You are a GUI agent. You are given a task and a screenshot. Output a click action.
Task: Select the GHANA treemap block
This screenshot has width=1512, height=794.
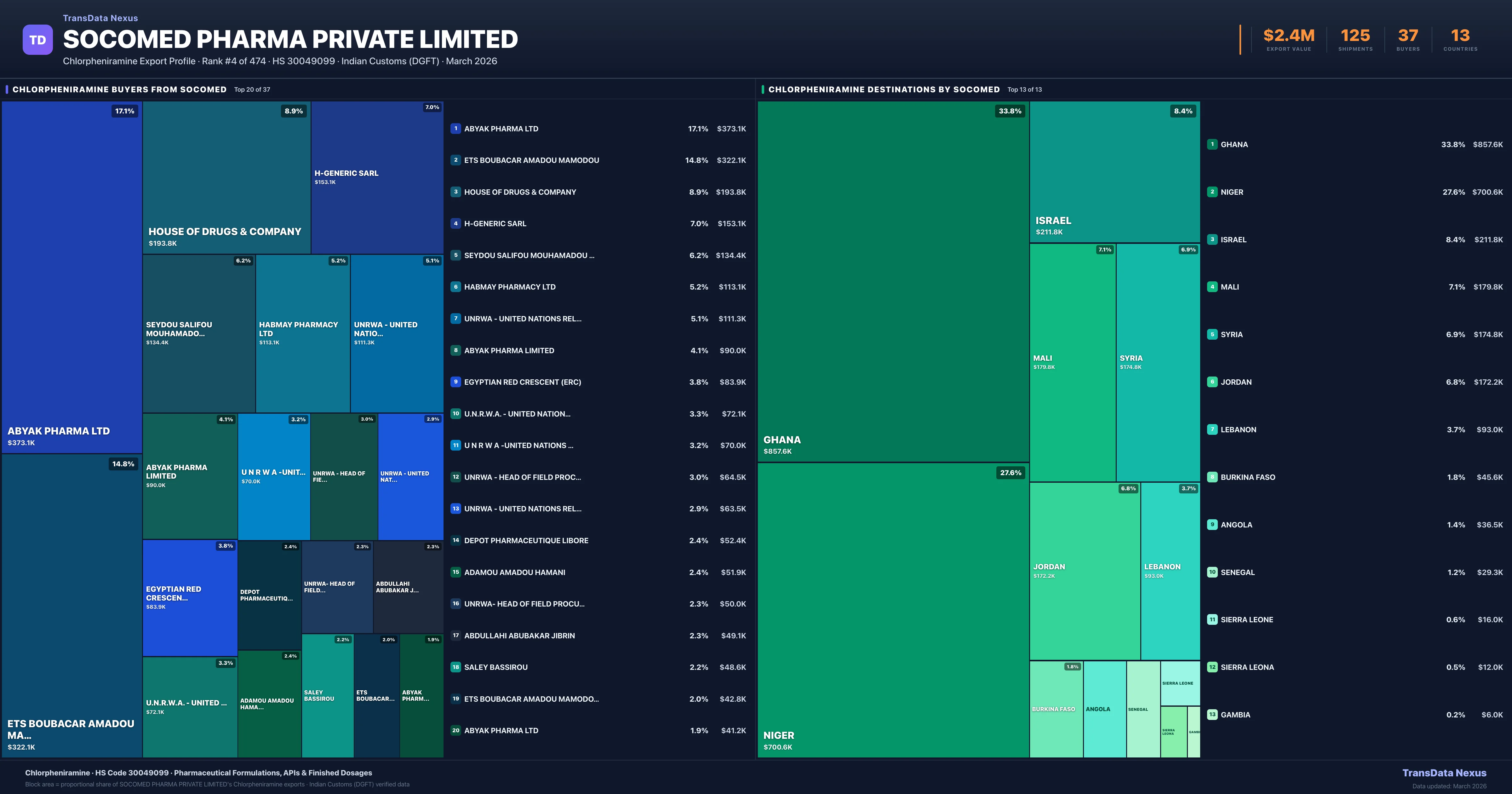(x=892, y=282)
